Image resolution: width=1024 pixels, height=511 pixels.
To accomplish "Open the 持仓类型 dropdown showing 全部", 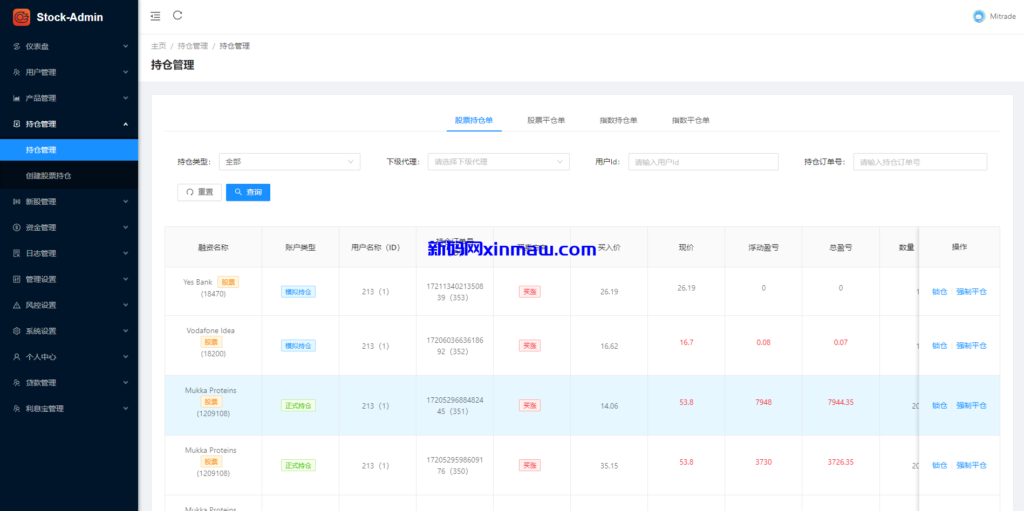I will [x=289, y=161].
